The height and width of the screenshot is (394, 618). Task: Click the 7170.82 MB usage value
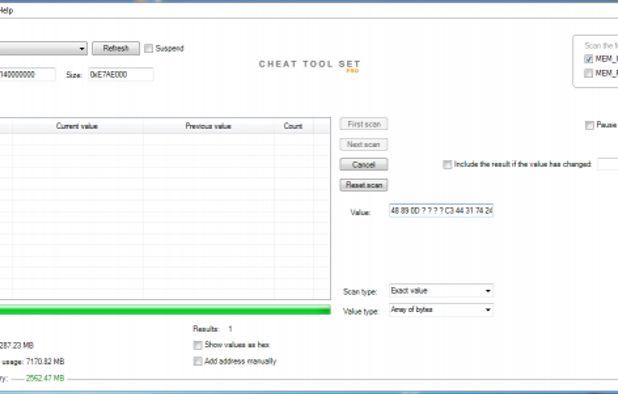pos(45,362)
